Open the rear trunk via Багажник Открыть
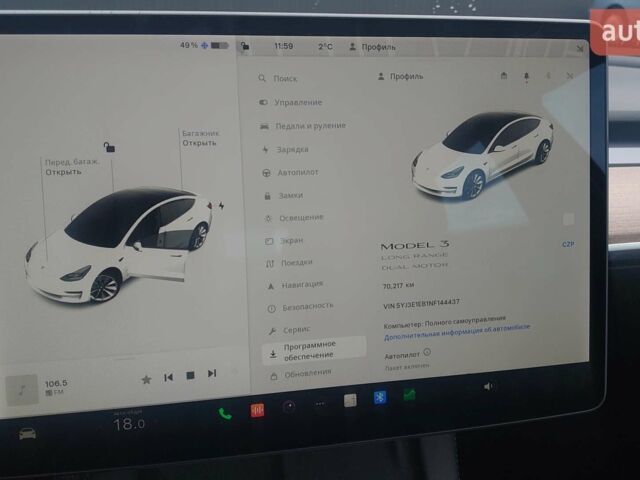The image size is (640, 480). (200, 138)
